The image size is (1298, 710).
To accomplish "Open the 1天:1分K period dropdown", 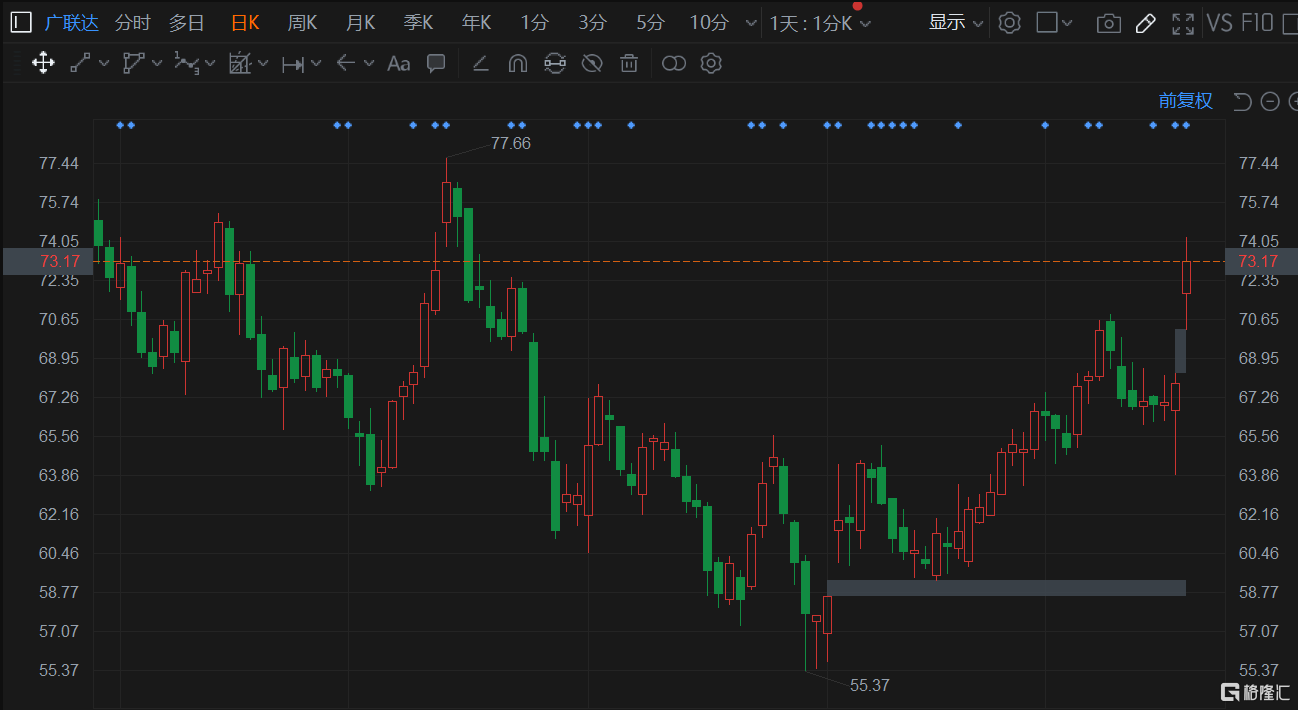I will tap(820, 23).
